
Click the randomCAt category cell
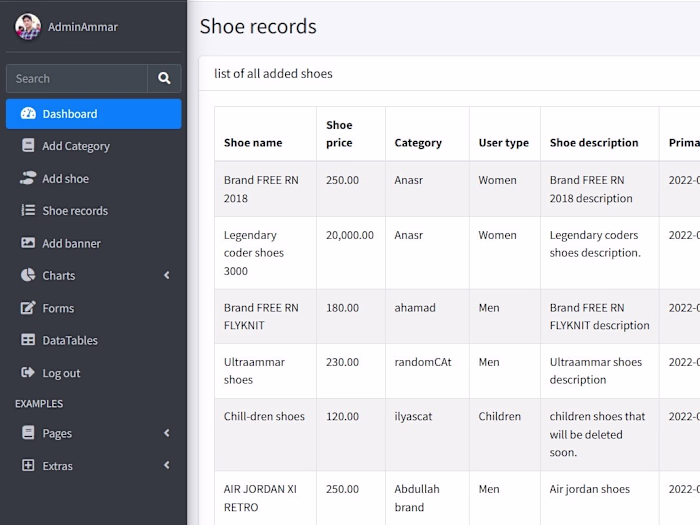pos(427,371)
